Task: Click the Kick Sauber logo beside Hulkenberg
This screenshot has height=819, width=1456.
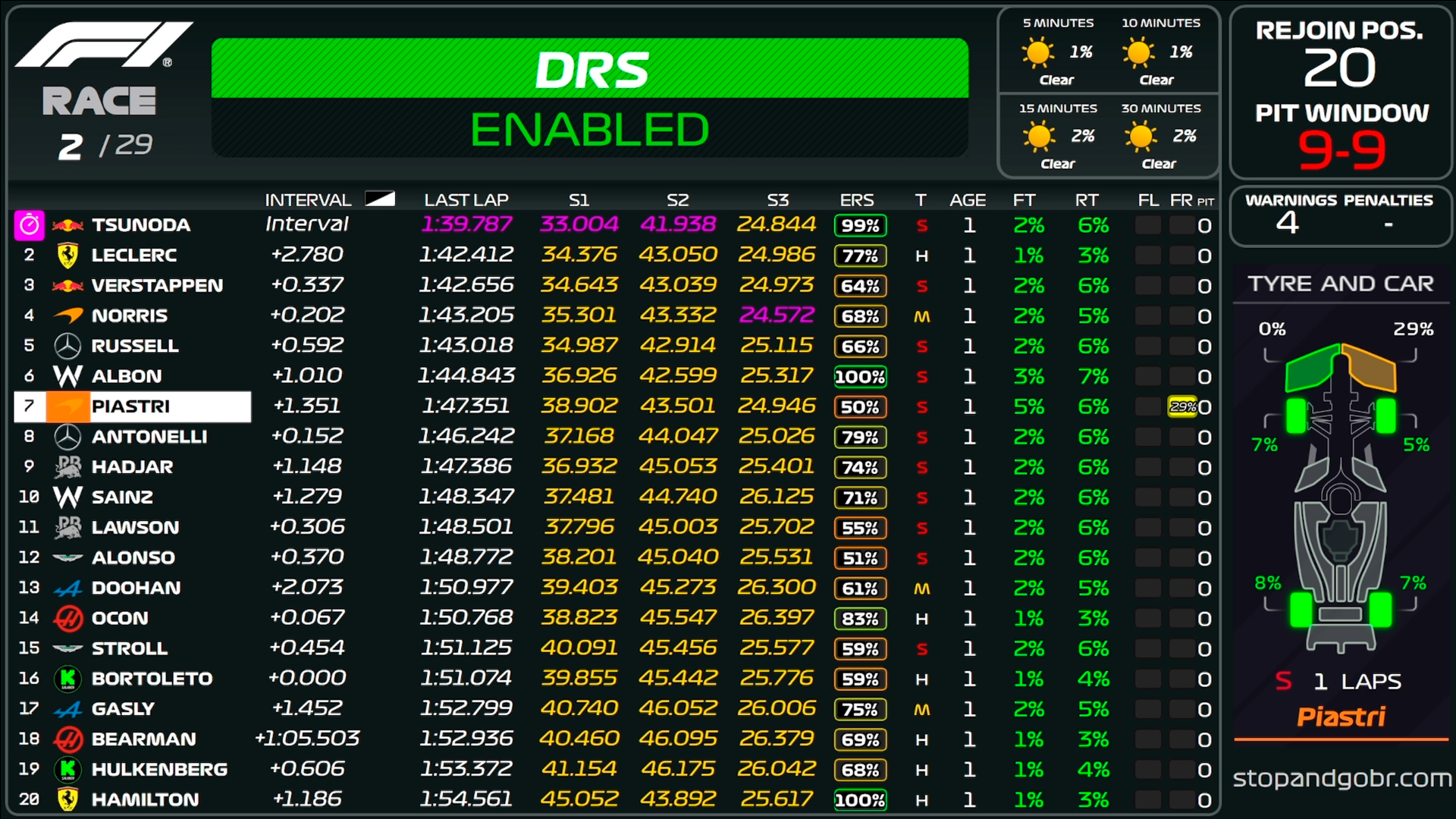Action: (x=67, y=770)
